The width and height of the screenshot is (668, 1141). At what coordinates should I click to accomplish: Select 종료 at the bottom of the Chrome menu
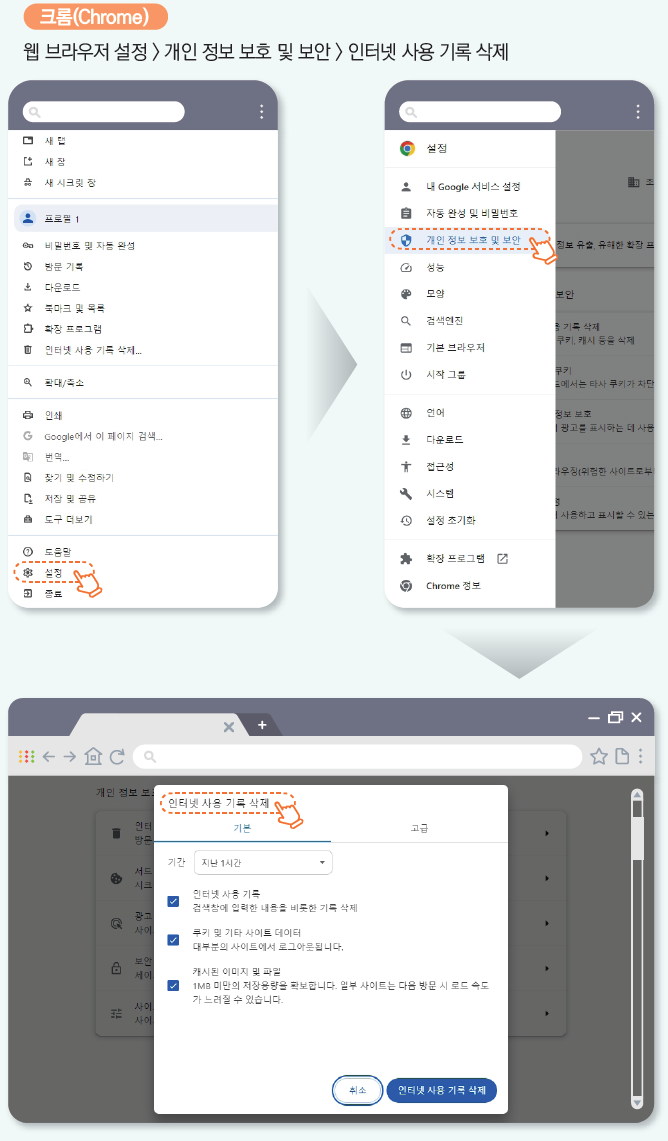click(54, 594)
